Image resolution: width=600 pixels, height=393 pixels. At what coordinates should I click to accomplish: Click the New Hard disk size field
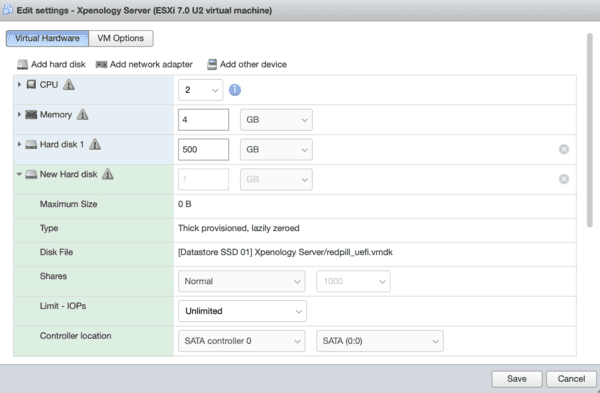[x=204, y=179]
